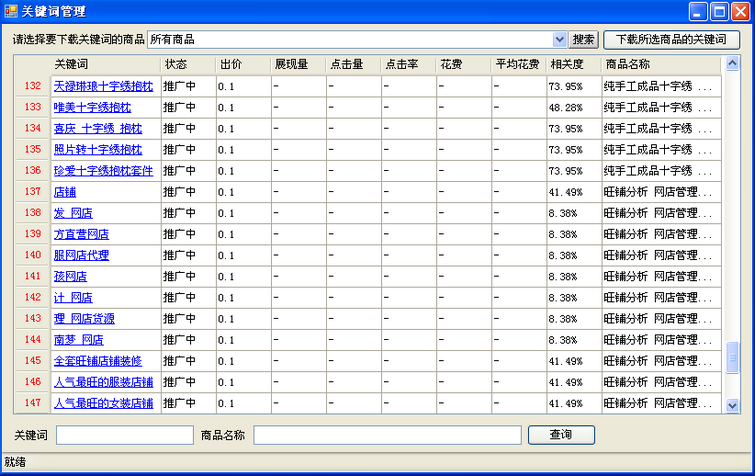Sort by 花费 column header
The width and height of the screenshot is (755, 476).
pyautogui.click(x=464, y=64)
